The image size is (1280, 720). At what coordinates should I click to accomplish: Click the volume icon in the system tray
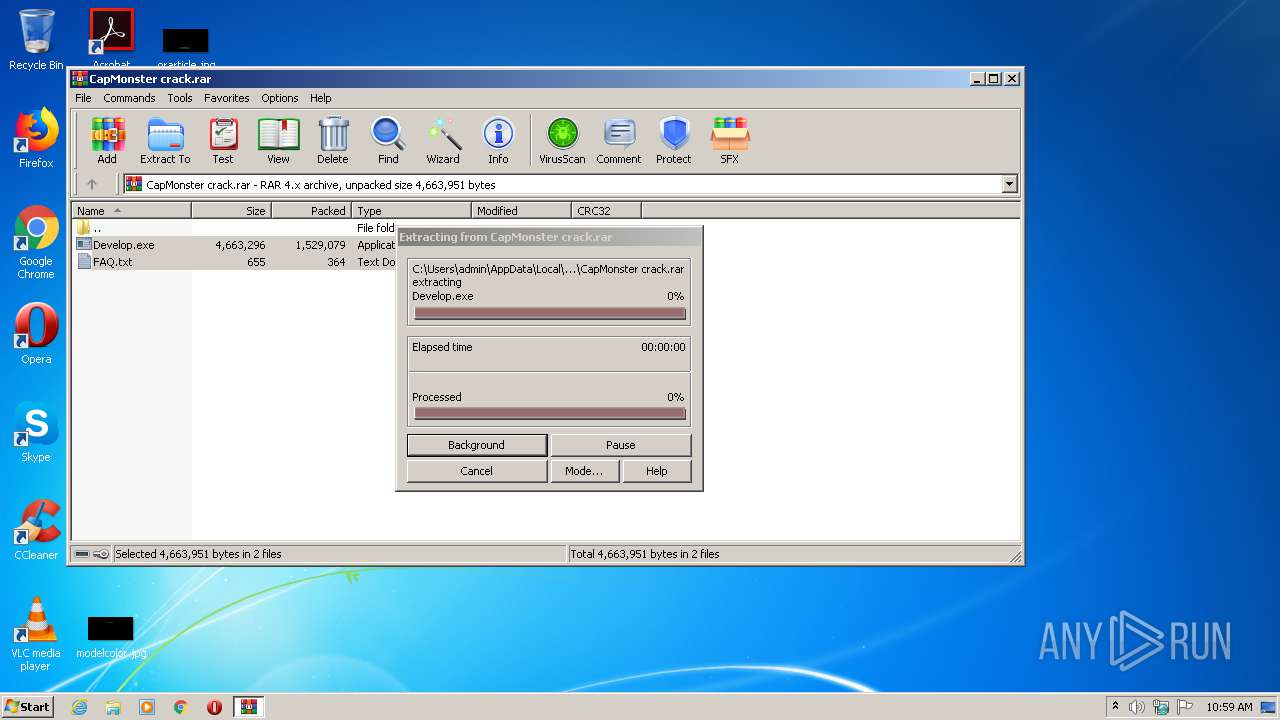(1137, 707)
